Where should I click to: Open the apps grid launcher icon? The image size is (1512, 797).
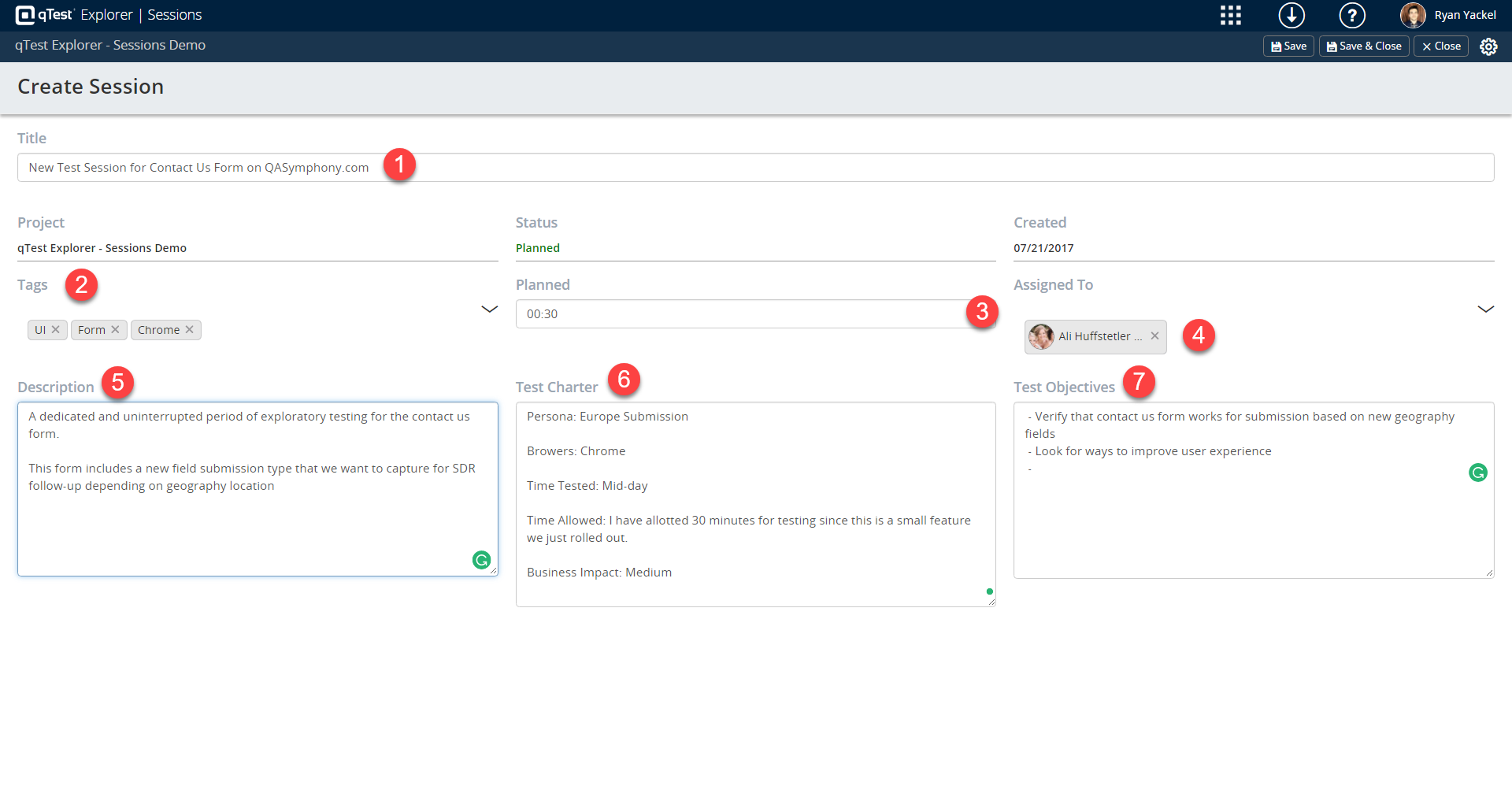[x=1230, y=15]
